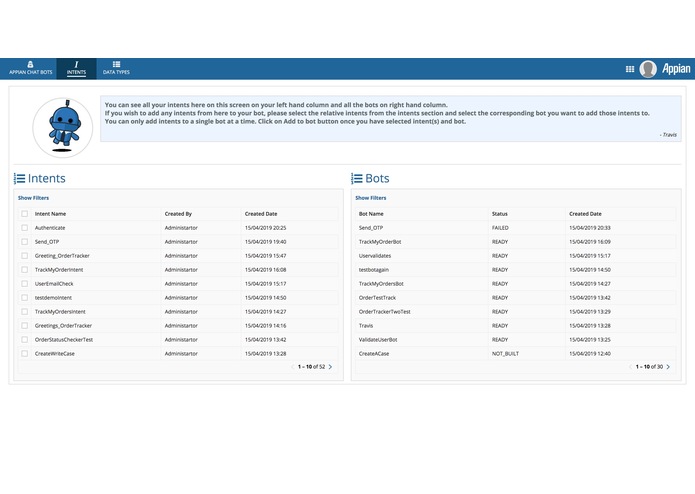Check the Authenticate intent checkbox
This screenshot has height=494, width=695.
pos(24,228)
